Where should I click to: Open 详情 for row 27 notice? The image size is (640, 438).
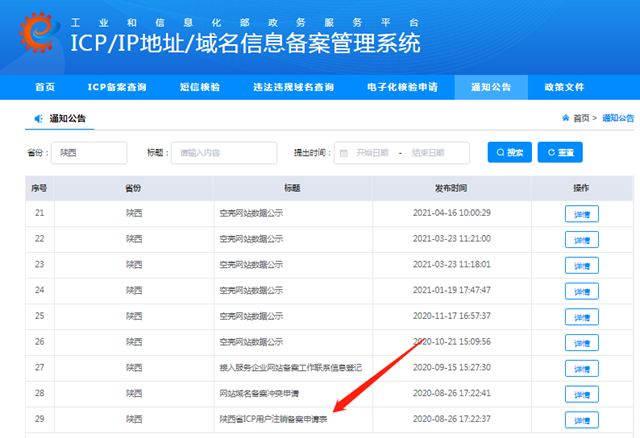click(x=581, y=368)
